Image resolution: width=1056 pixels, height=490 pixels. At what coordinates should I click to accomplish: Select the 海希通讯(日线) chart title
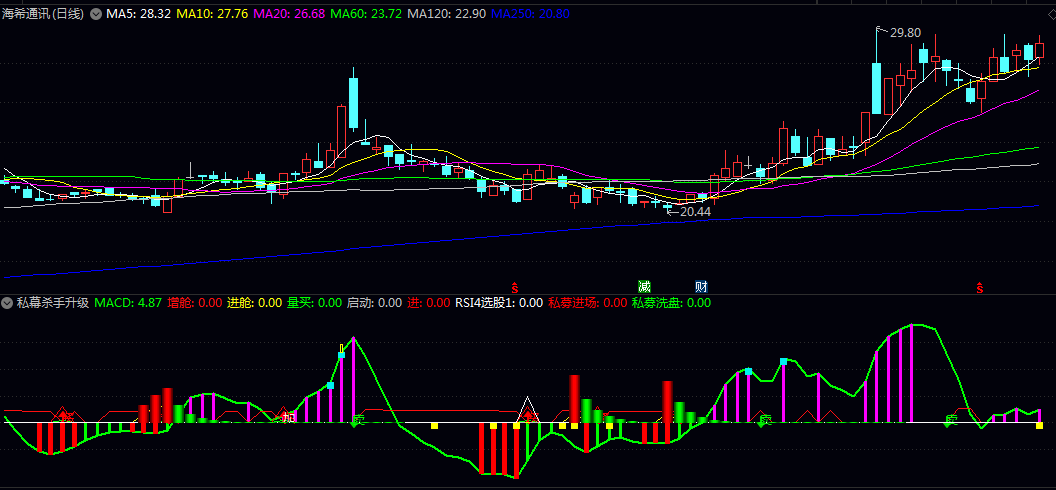click(44, 15)
